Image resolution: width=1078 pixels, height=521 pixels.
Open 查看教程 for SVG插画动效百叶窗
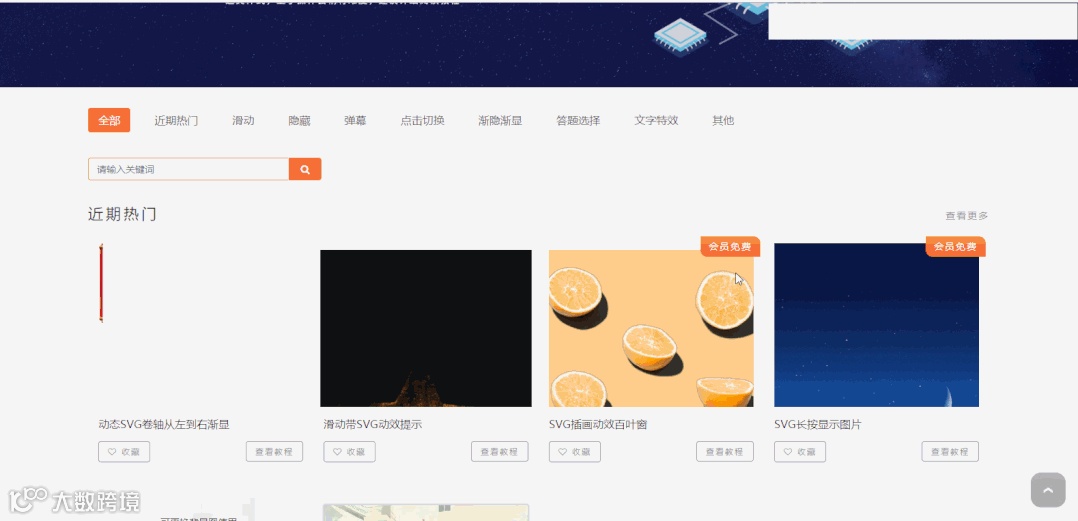pyautogui.click(x=725, y=452)
